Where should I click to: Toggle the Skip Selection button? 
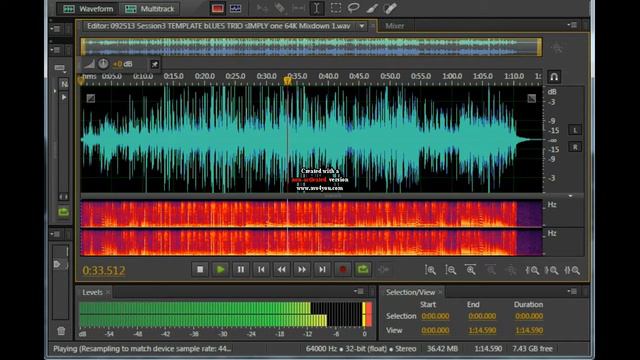click(x=383, y=269)
